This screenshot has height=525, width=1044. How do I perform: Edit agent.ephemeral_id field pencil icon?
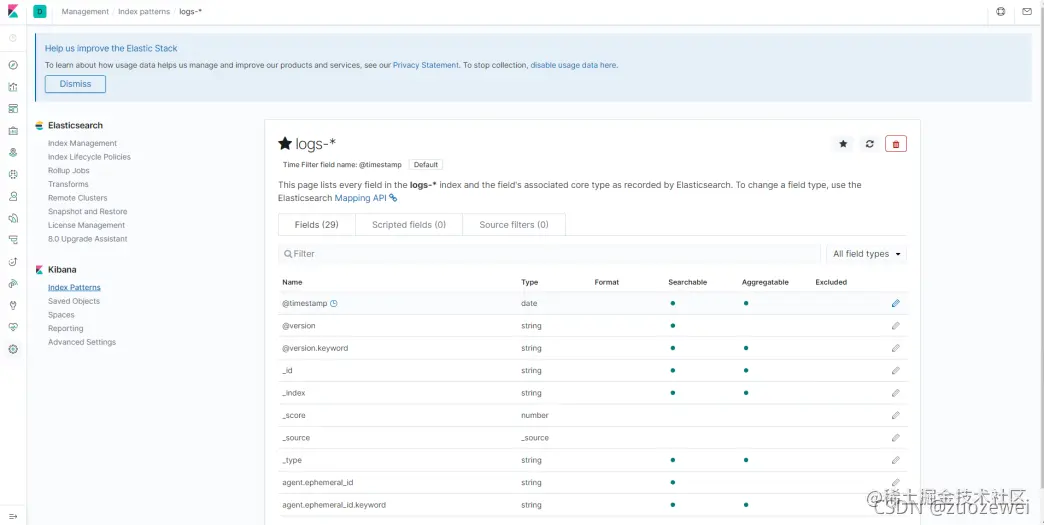point(896,482)
